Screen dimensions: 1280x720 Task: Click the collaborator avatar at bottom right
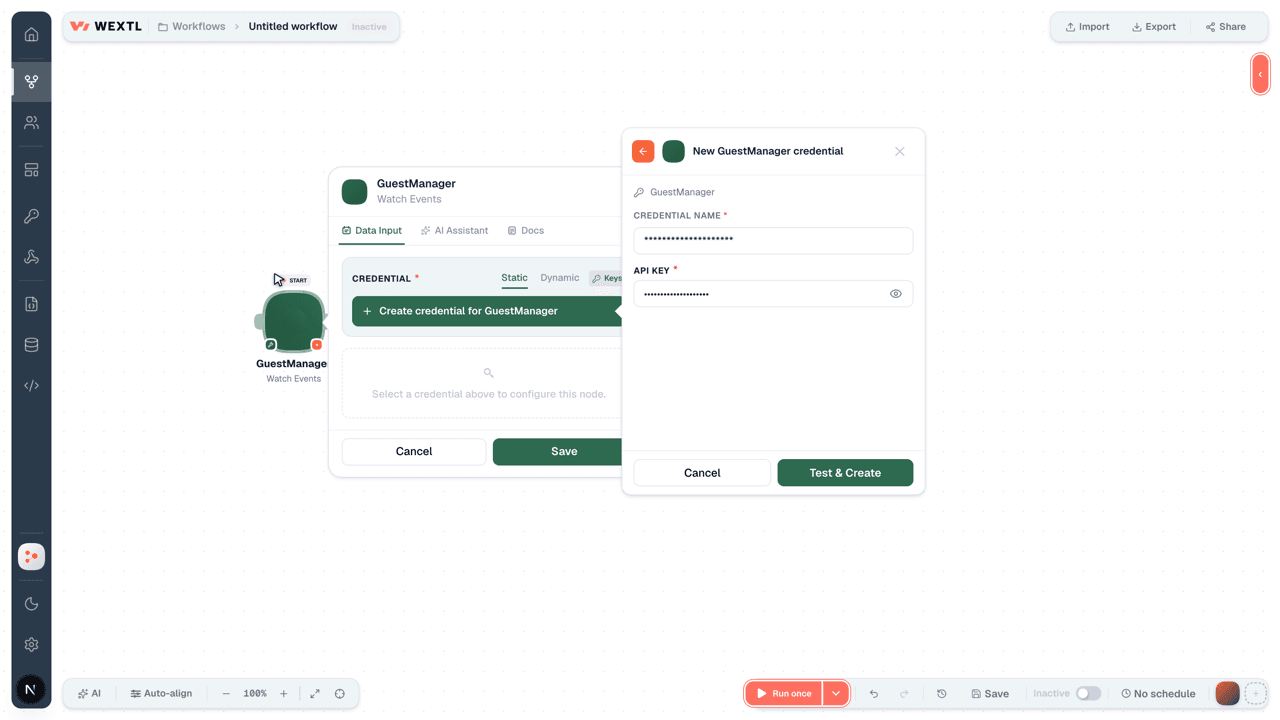pos(1227,693)
